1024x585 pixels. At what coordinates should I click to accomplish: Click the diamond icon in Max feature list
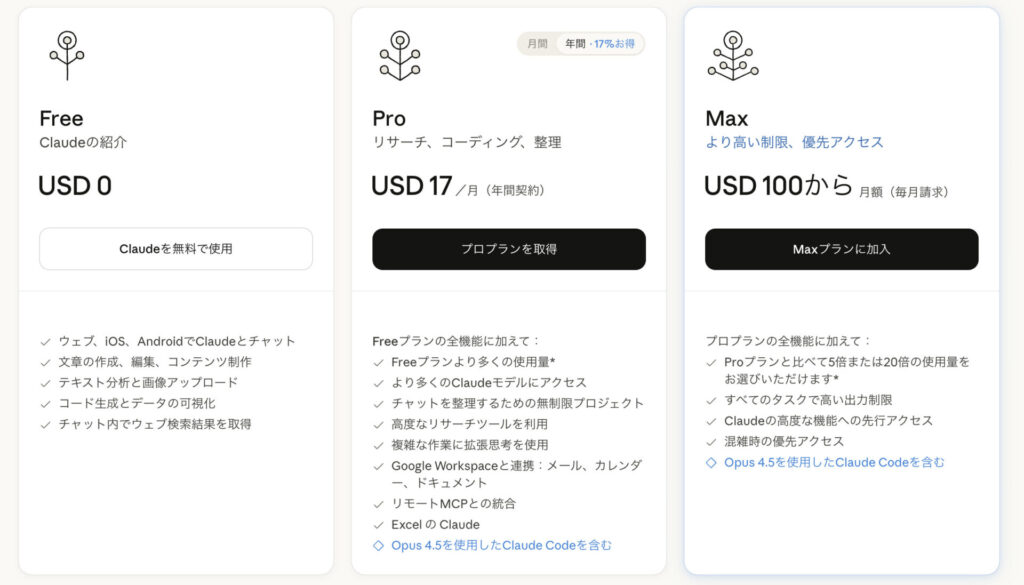711,463
